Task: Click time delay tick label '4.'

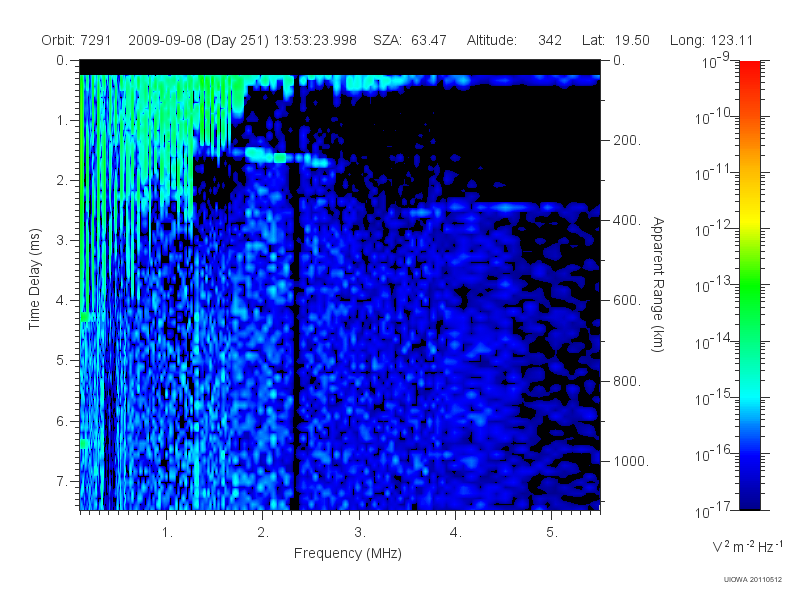Action: pos(62,301)
